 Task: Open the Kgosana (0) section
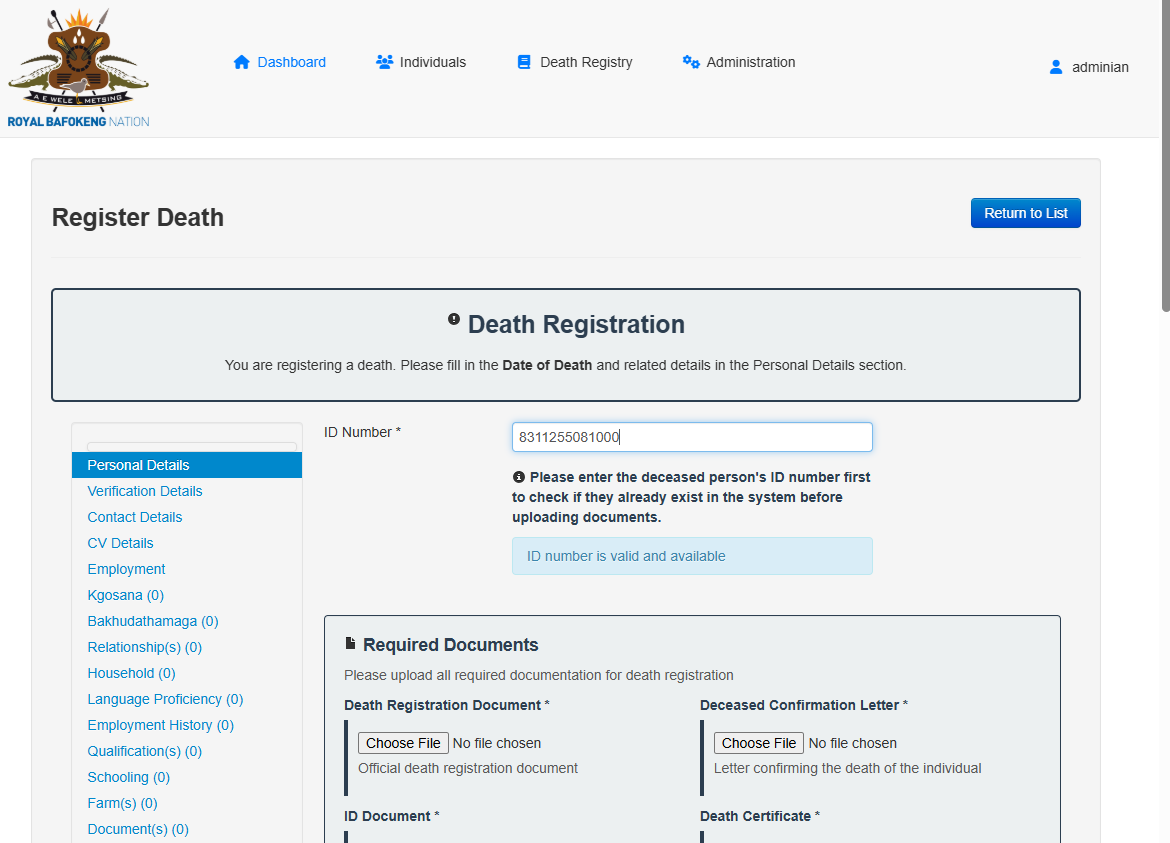pos(126,595)
